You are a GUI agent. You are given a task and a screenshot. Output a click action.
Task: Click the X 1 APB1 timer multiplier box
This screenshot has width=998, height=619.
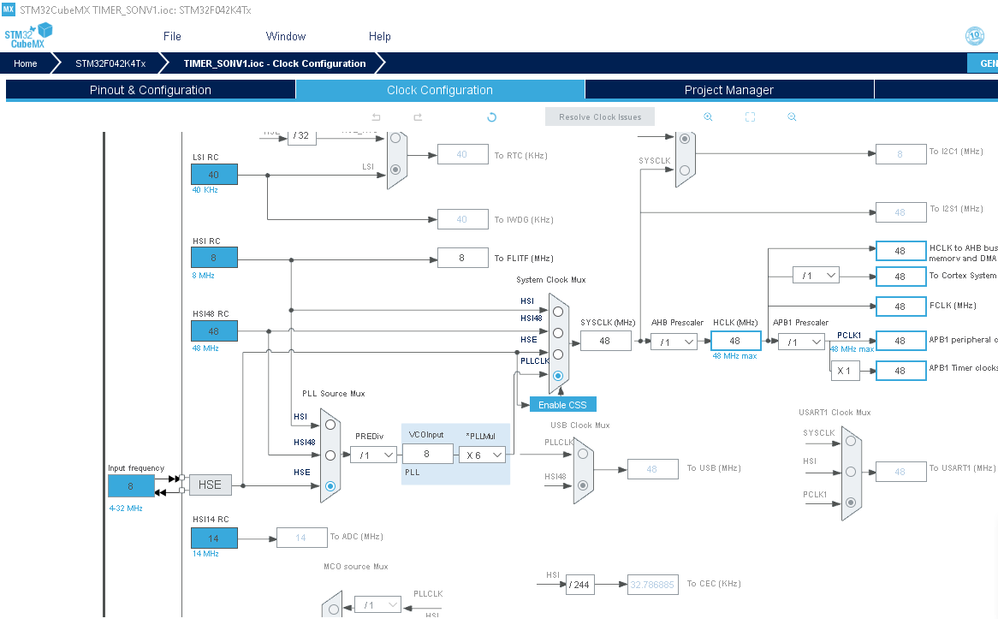(845, 371)
